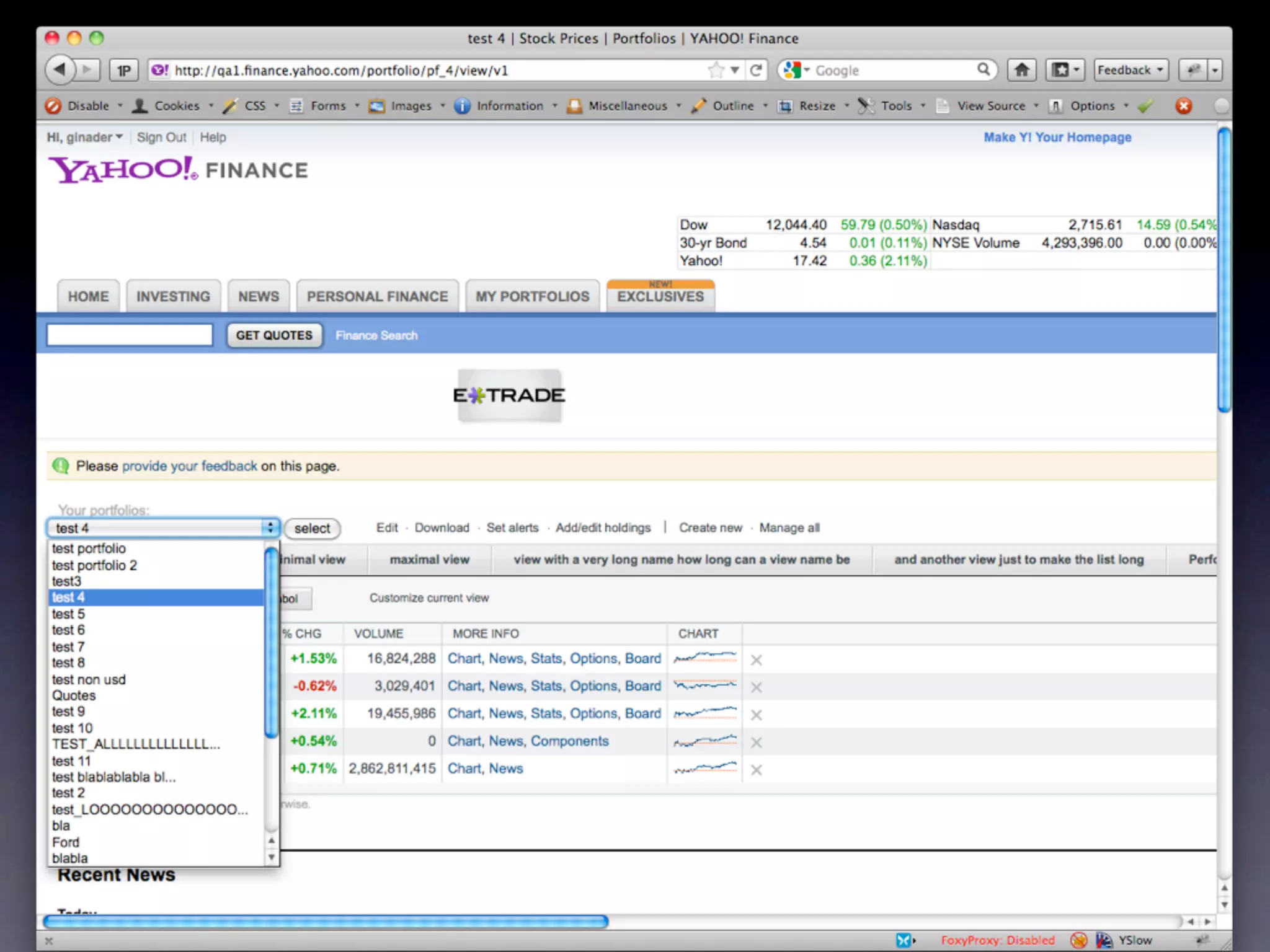Screen dimensions: 1270x952
Task: Remove first stock row with X icon
Action: point(756,660)
